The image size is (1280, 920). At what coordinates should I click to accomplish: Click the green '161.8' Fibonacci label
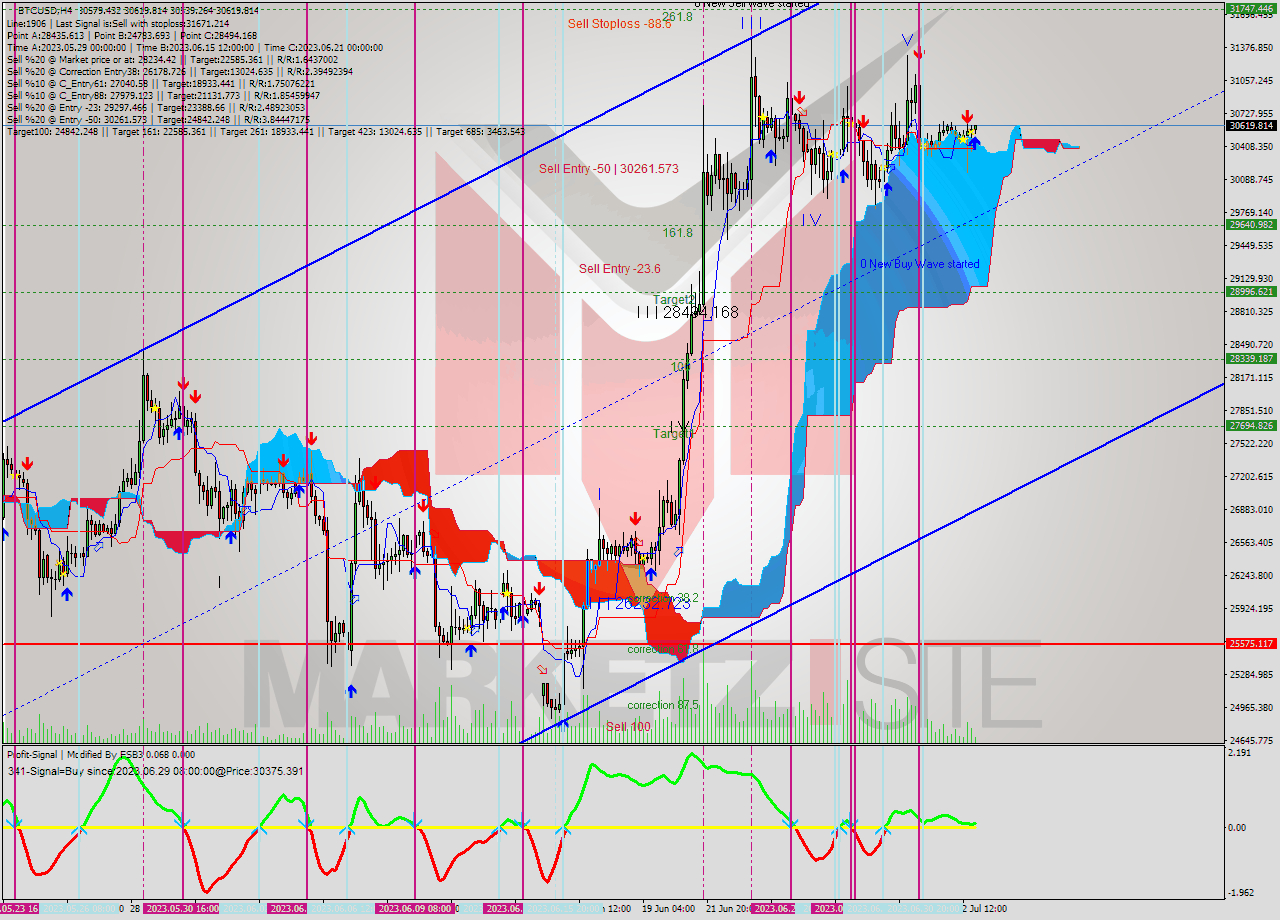[x=677, y=232]
